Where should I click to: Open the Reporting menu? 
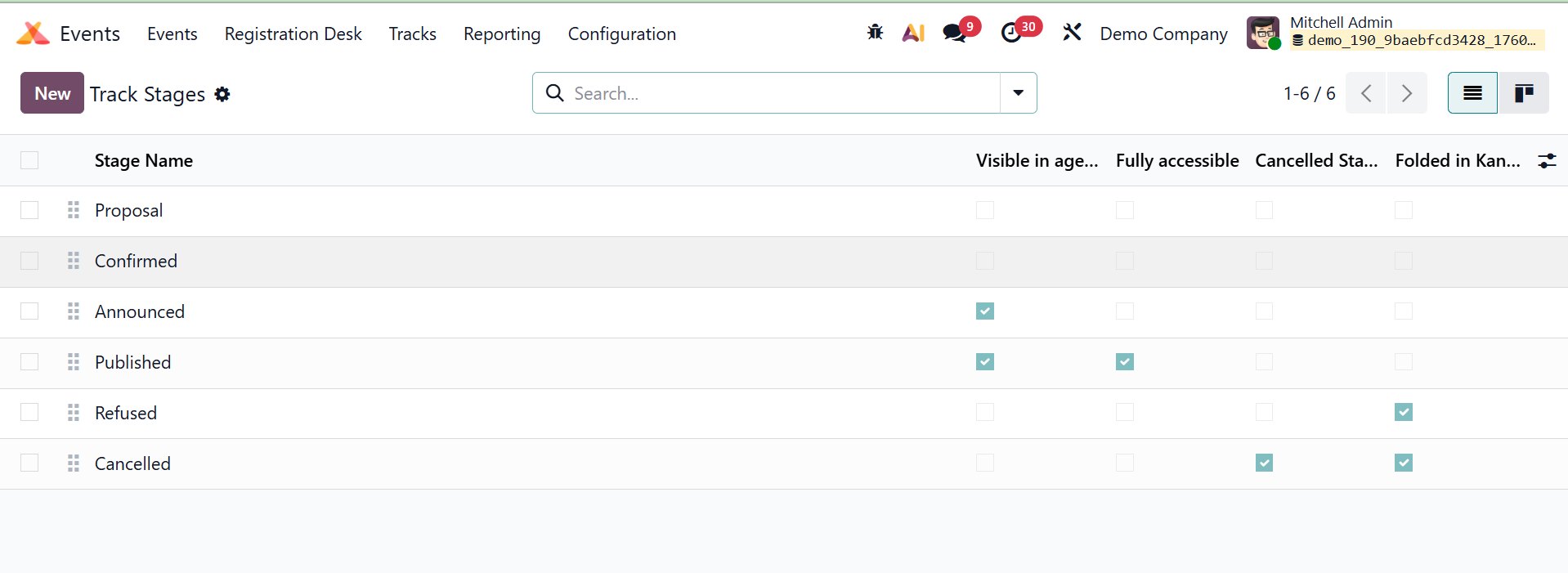tap(501, 34)
